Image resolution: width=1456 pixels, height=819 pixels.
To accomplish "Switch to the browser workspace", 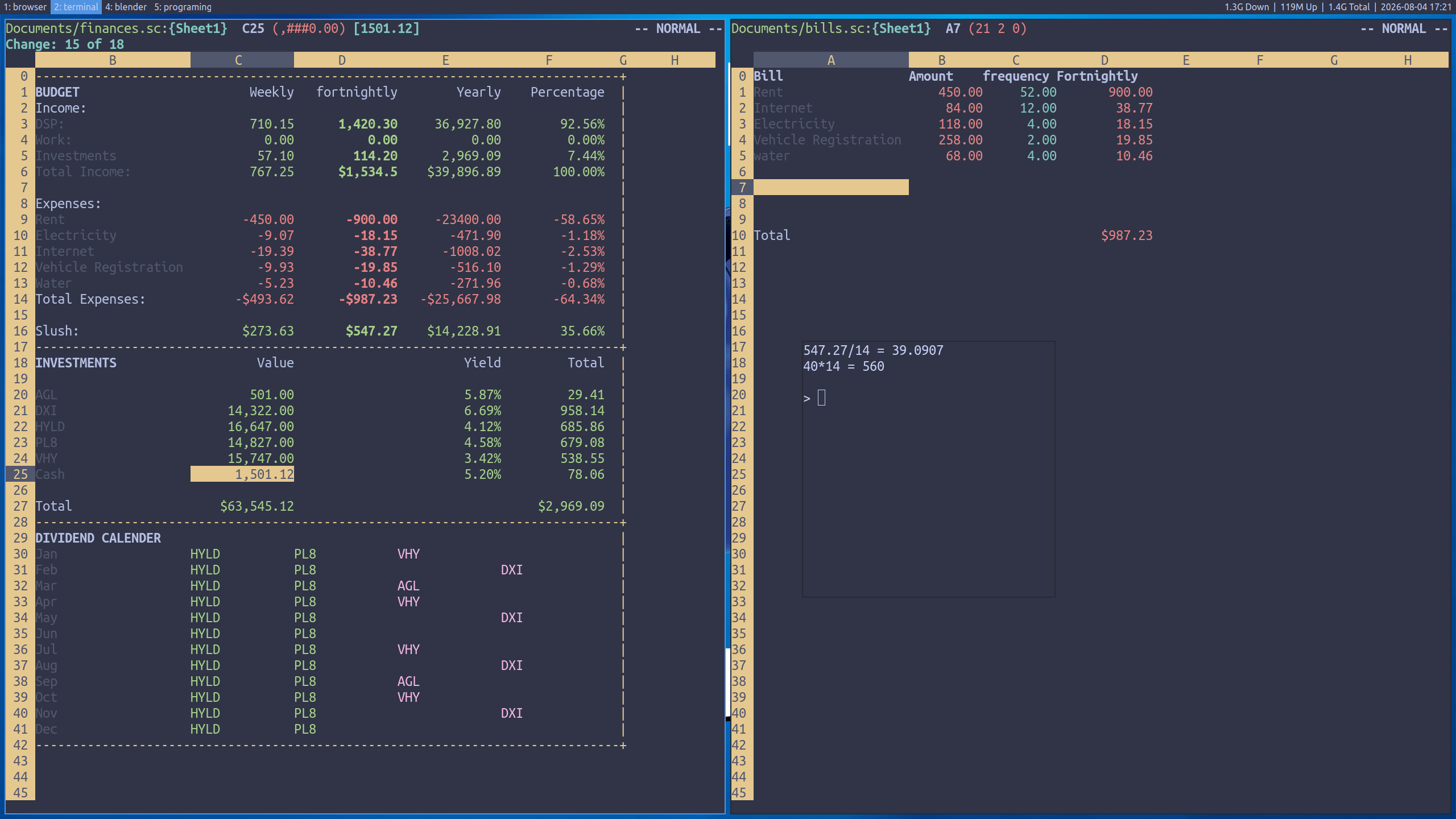I will 24,7.
